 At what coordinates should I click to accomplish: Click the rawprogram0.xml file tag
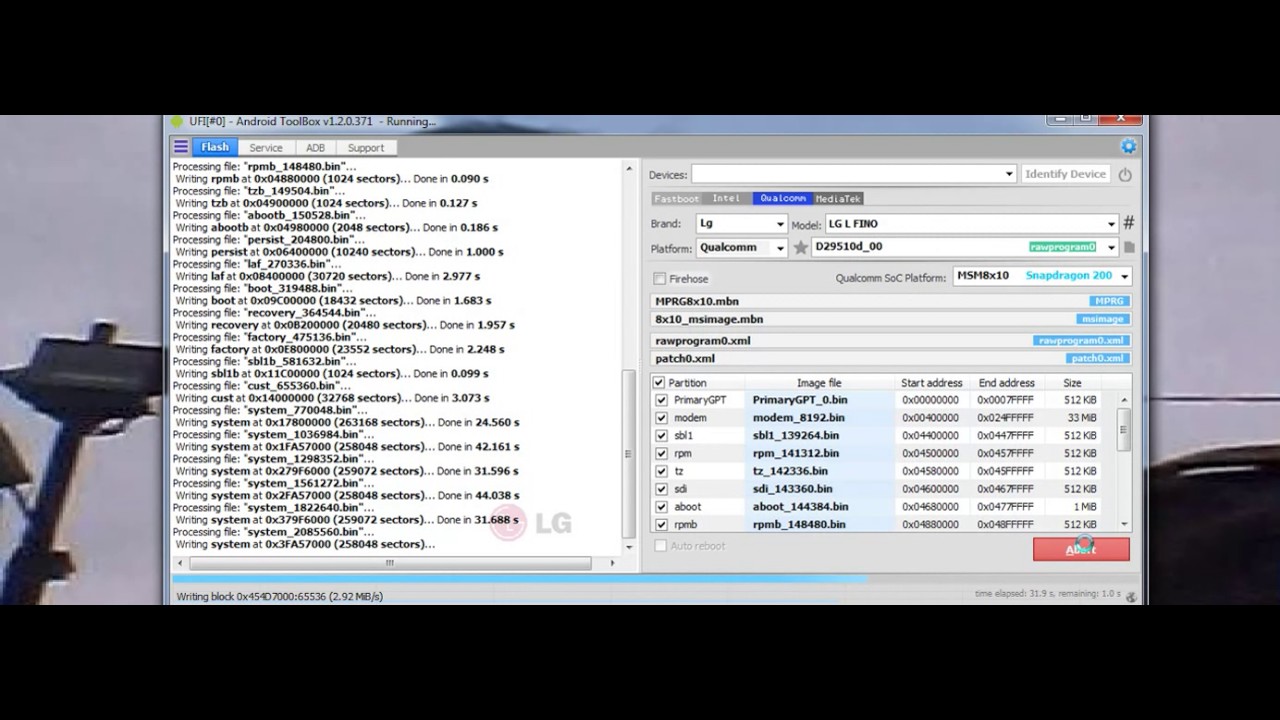[1081, 341]
